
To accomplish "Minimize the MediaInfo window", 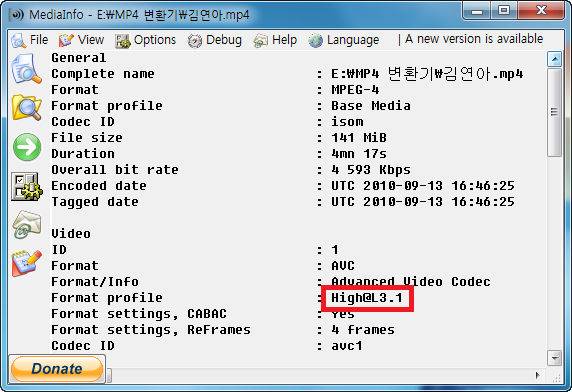I will pos(476,11).
